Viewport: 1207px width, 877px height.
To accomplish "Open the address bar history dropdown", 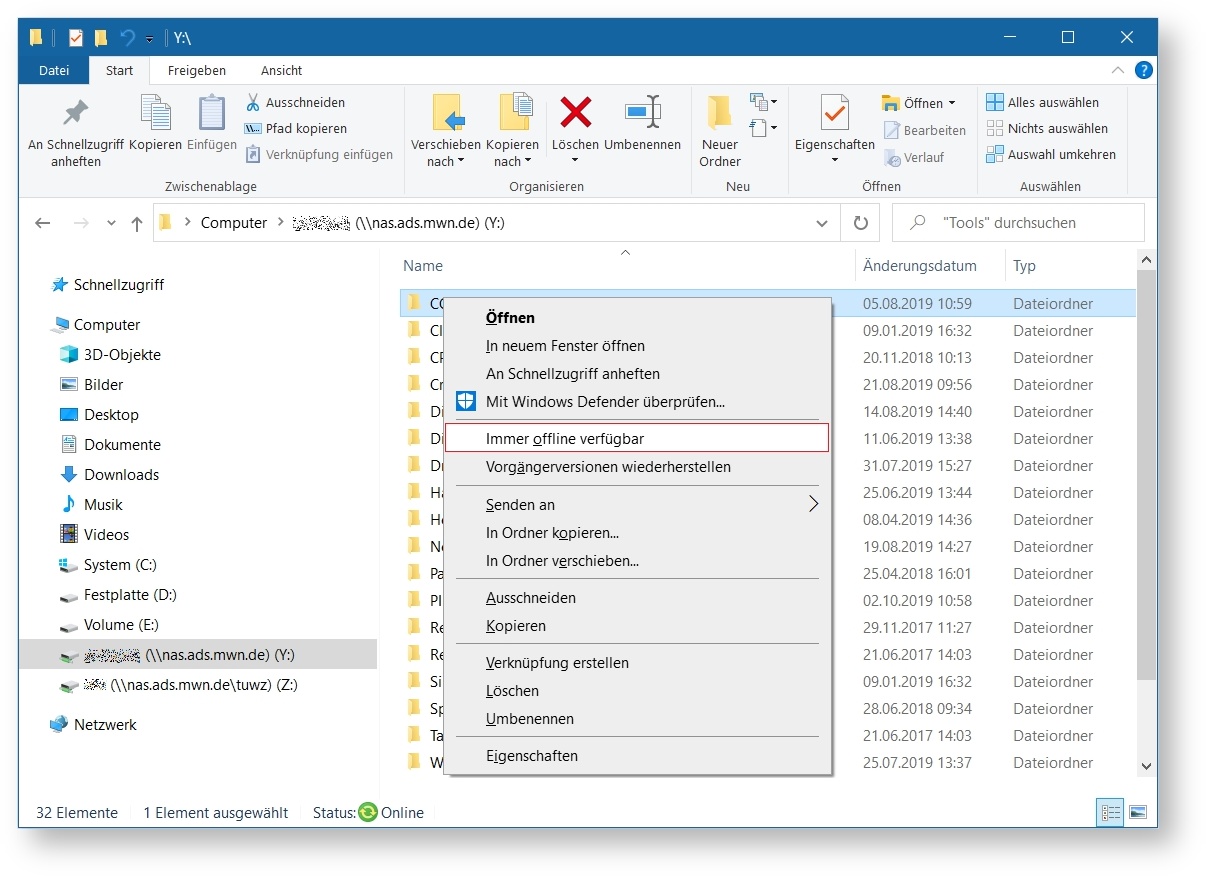I will pyautogui.click(x=822, y=223).
